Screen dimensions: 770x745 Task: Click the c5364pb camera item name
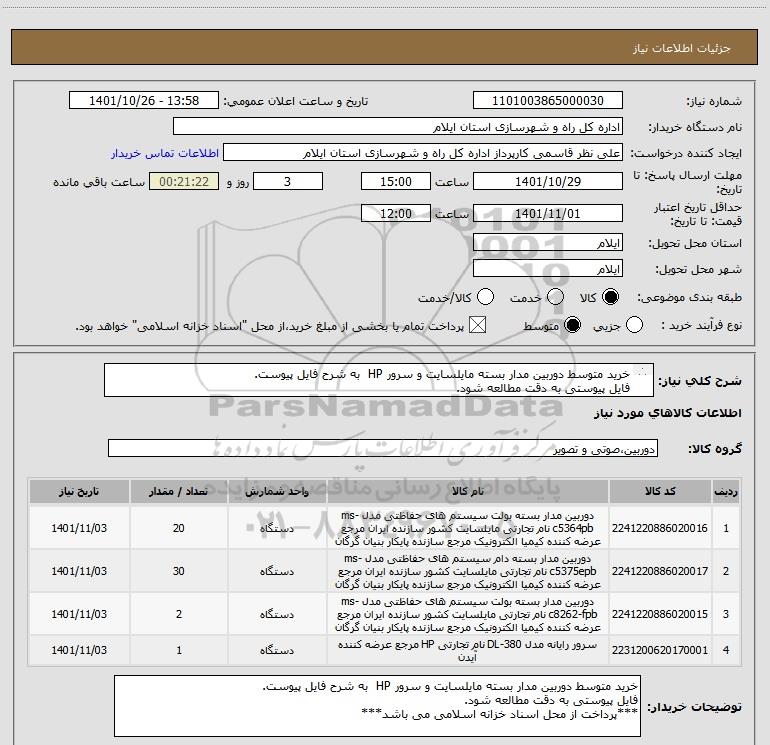click(x=468, y=528)
